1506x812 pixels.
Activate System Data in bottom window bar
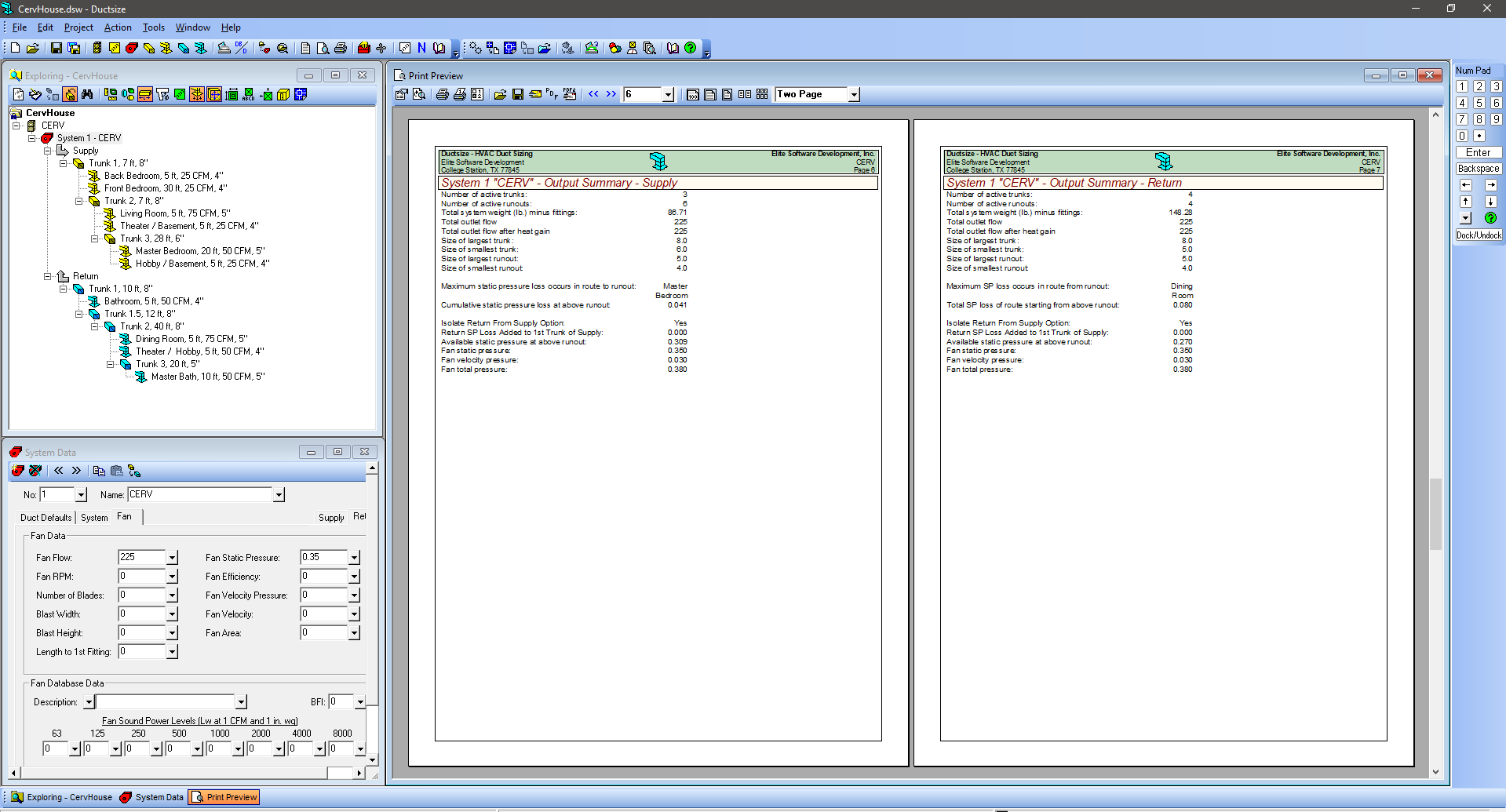click(x=152, y=797)
